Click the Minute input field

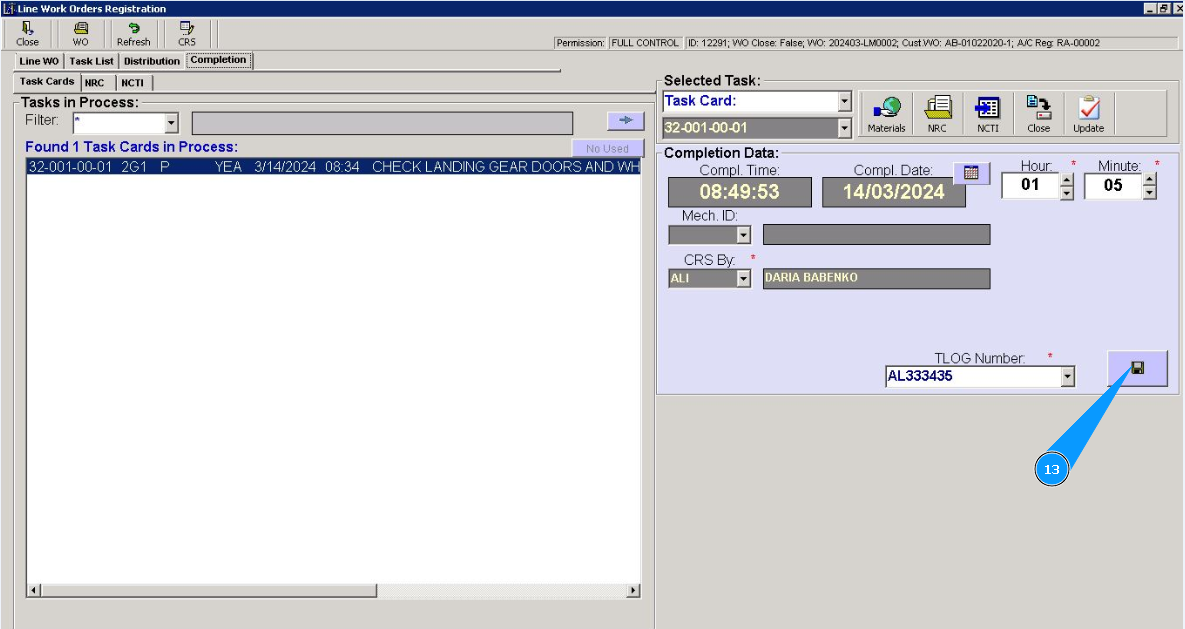[1113, 186]
